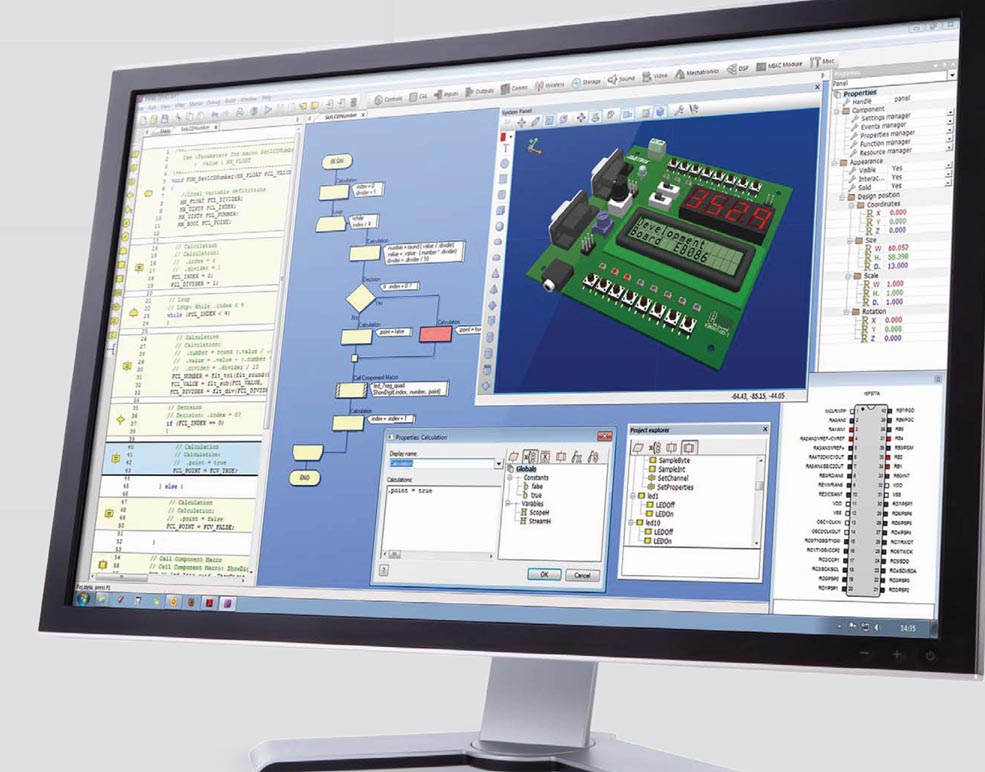Collapse the Rotation group in Properties pane
Viewport: 985px width, 772px height.
click(847, 312)
